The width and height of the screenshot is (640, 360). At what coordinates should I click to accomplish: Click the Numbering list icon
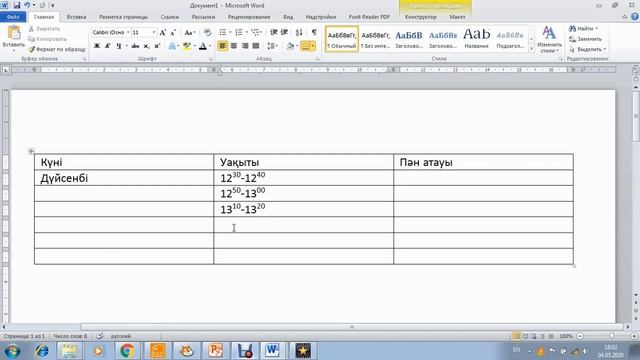tap(239, 32)
